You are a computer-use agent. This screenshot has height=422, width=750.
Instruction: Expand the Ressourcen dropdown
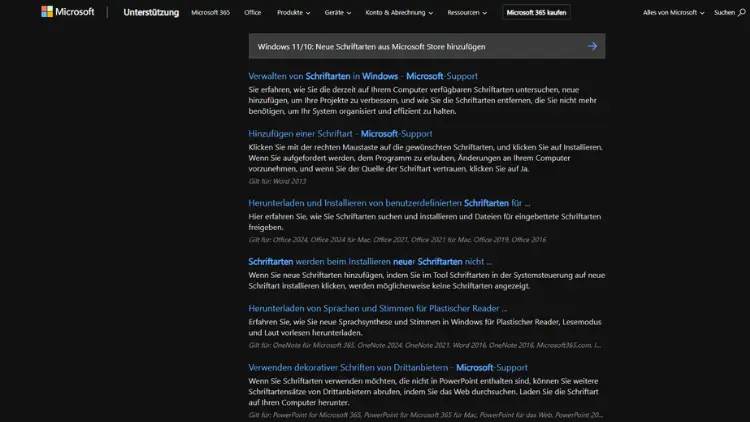[x=467, y=12]
